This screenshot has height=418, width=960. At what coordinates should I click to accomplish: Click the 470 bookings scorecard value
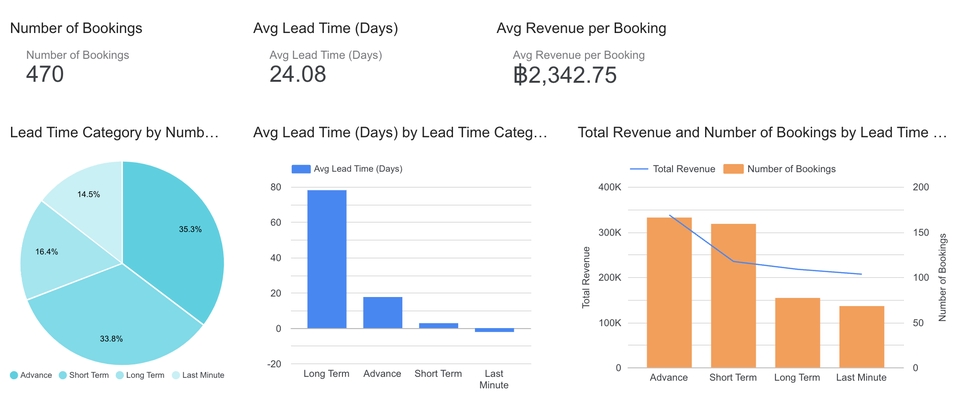[x=45, y=74]
